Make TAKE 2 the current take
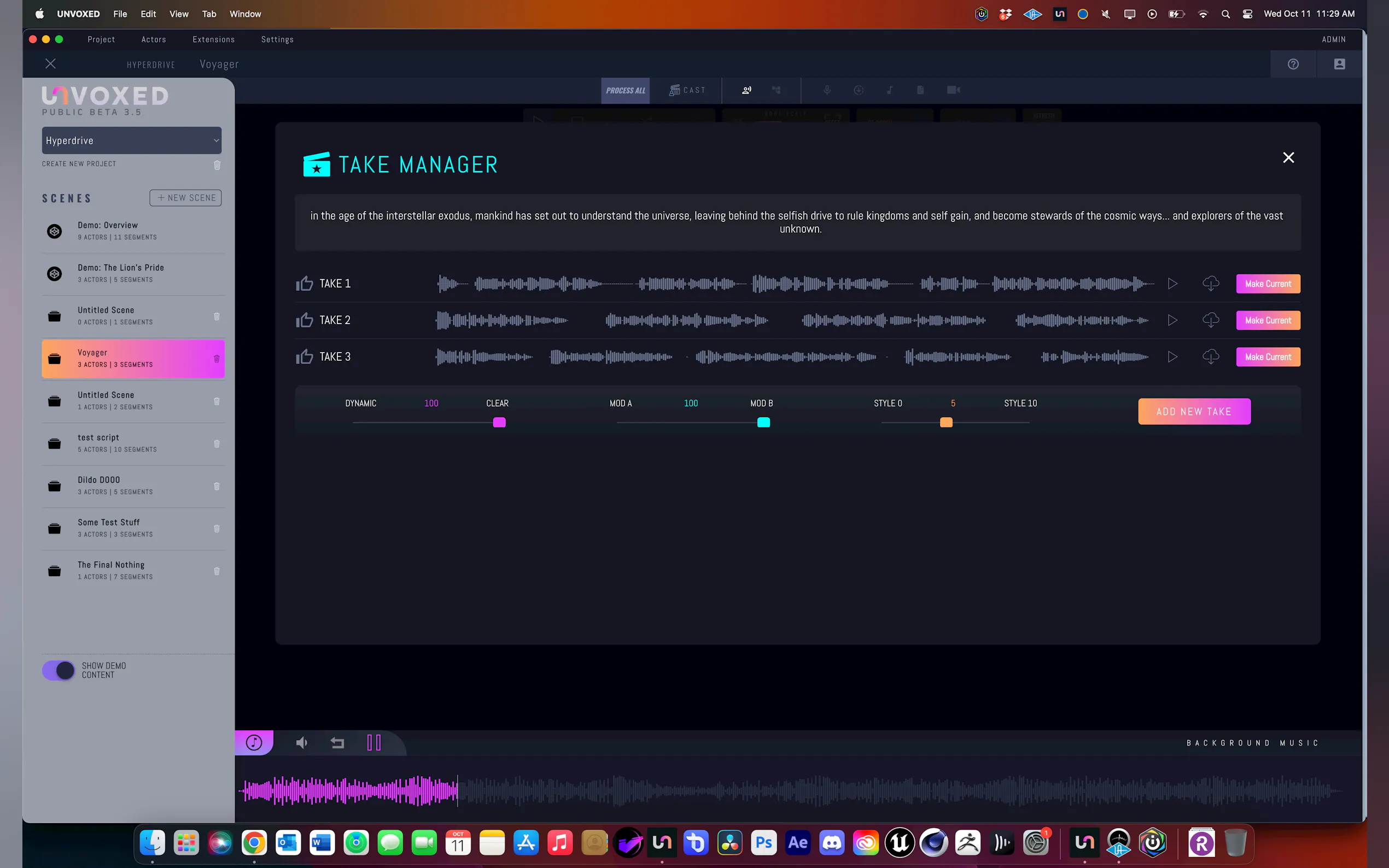 [1268, 320]
